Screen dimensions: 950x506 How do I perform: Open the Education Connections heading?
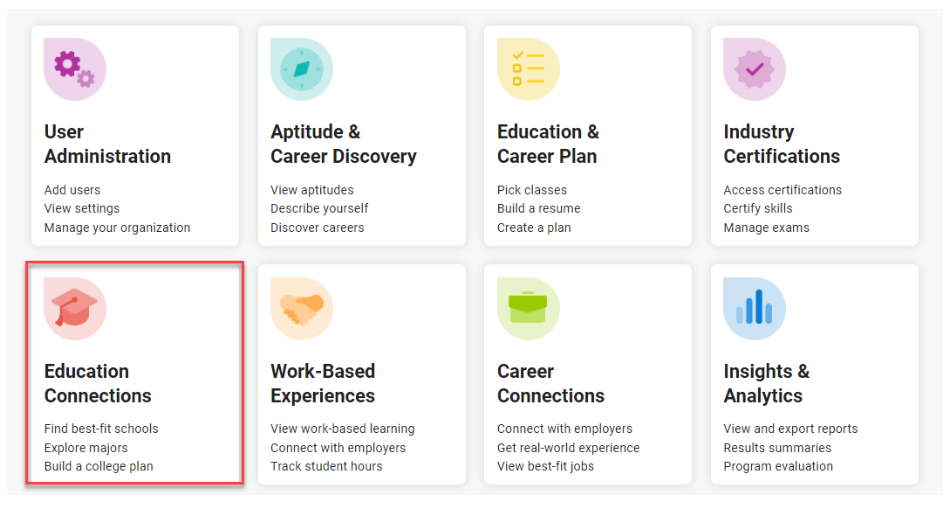97,383
